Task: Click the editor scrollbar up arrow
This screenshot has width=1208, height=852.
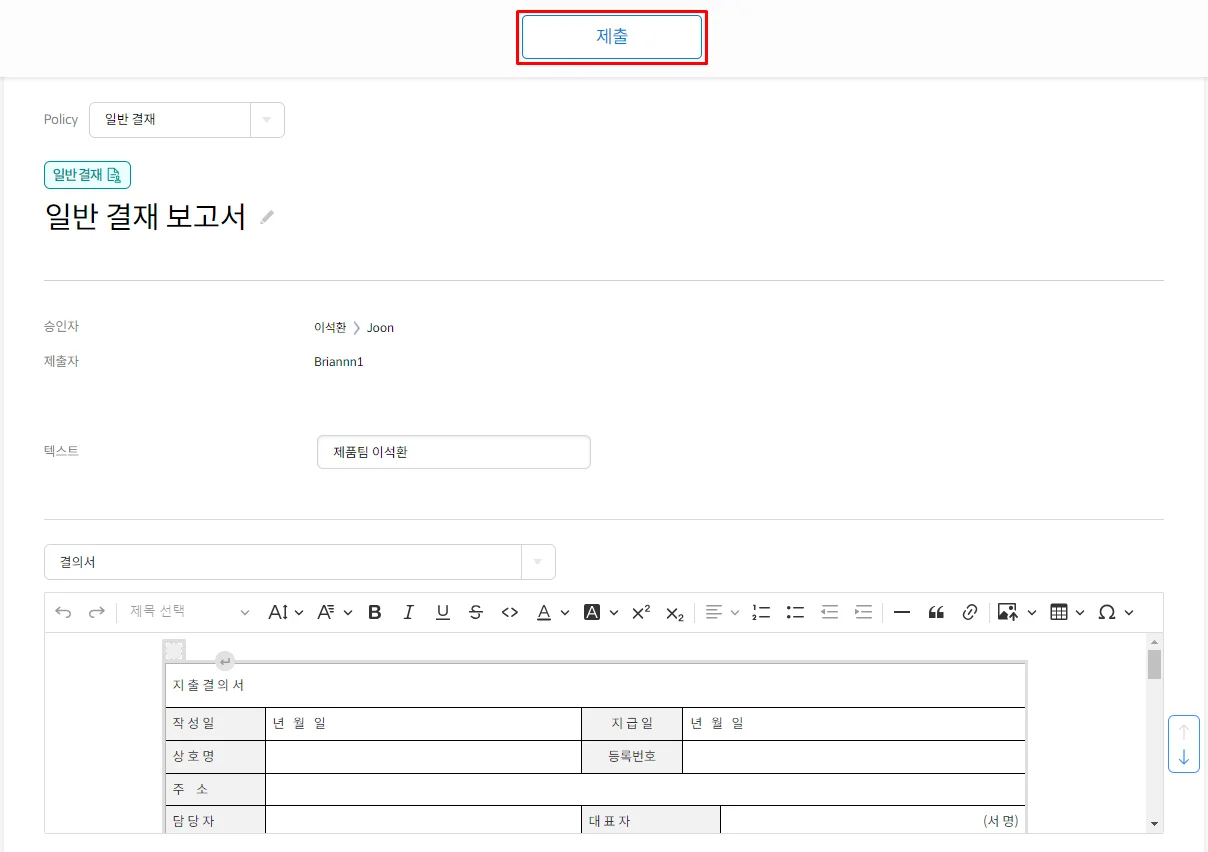Action: pos(1155,642)
